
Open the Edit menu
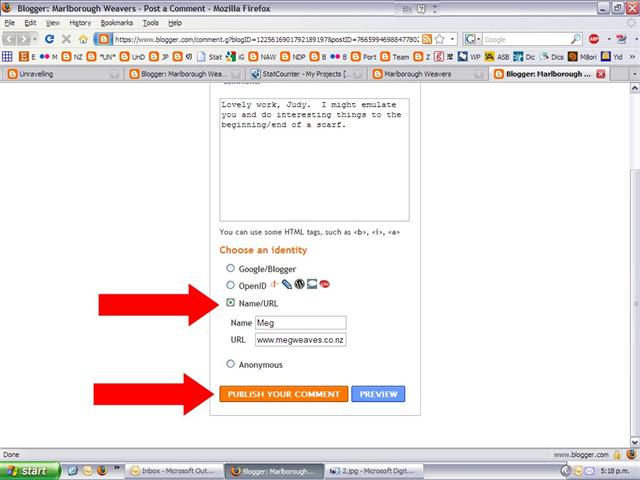tap(30, 23)
